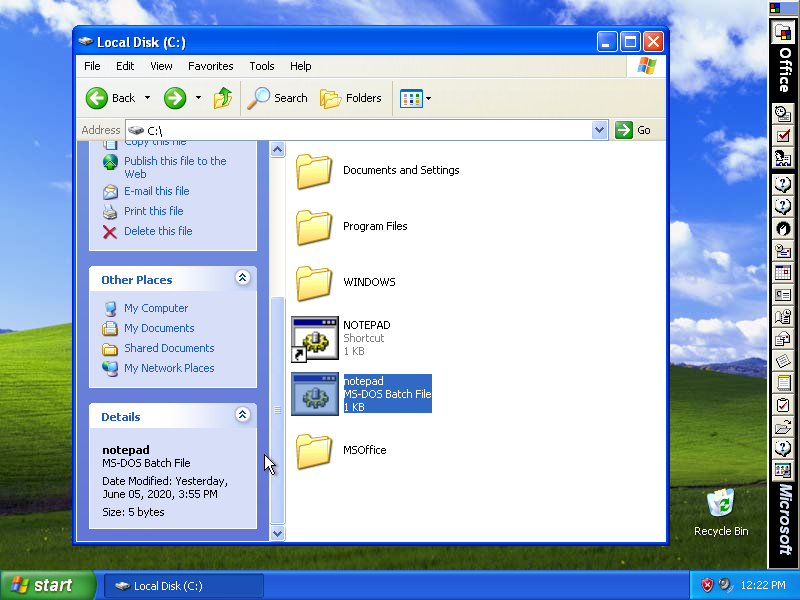Click the "Size: 5 bytes" detail text

[133, 512]
